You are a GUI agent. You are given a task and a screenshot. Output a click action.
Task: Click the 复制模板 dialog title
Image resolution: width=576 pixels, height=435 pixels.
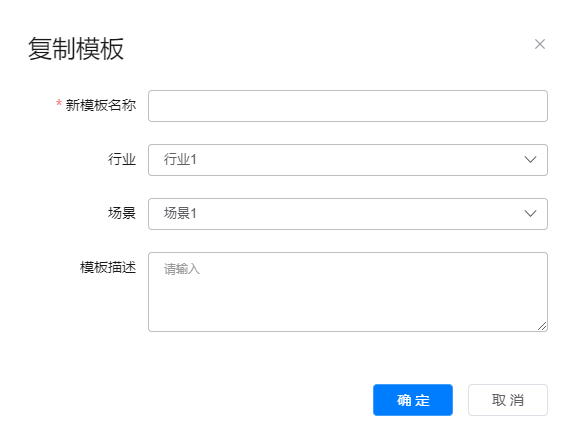click(76, 48)
